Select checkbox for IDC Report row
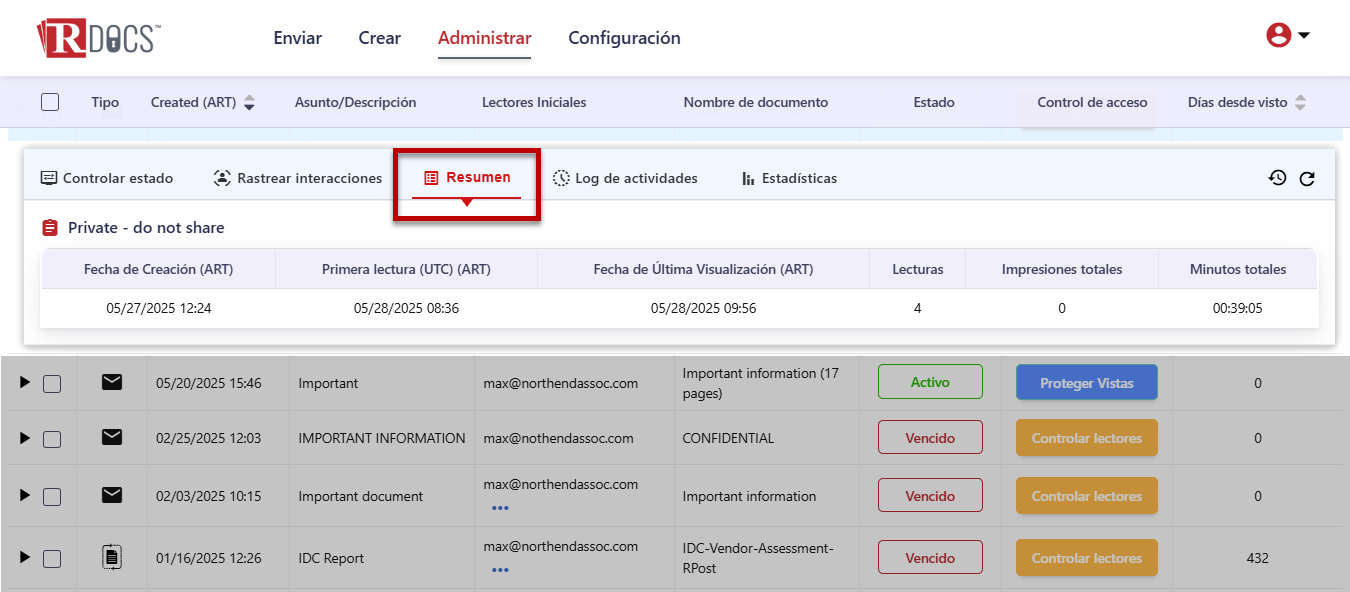Screen dimensions: 1350x592 pos(52,559)
